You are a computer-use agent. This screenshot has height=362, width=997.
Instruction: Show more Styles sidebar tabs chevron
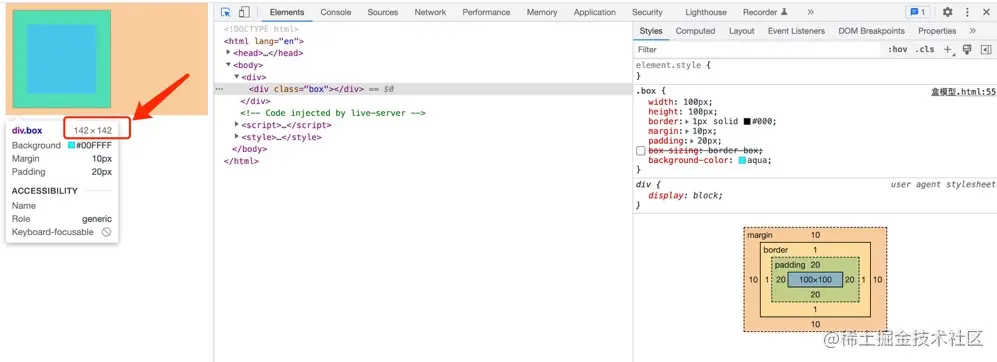click(x=972, y=31)
